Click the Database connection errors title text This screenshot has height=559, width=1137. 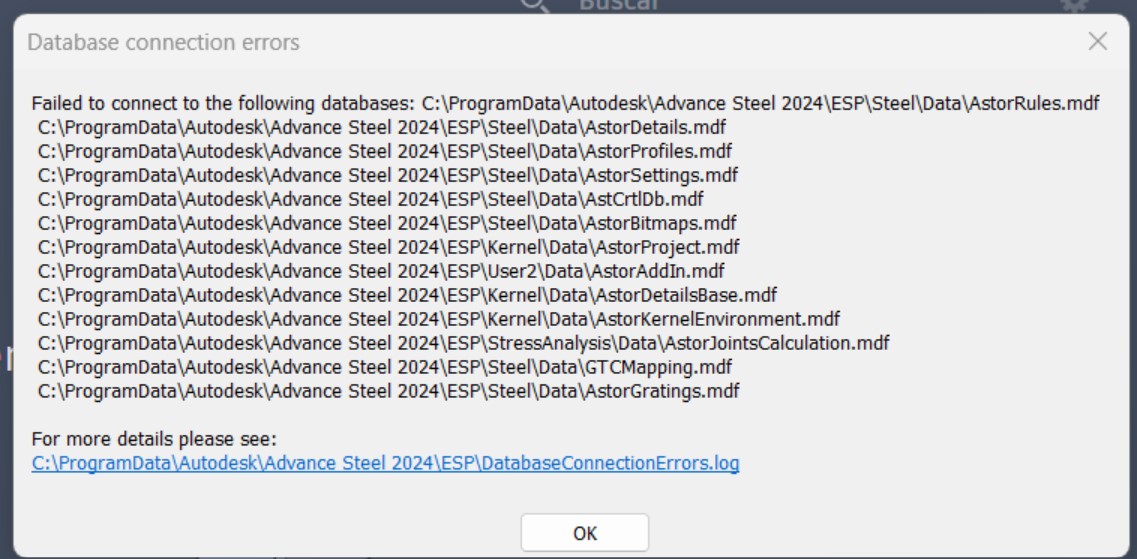coord(163,43)
